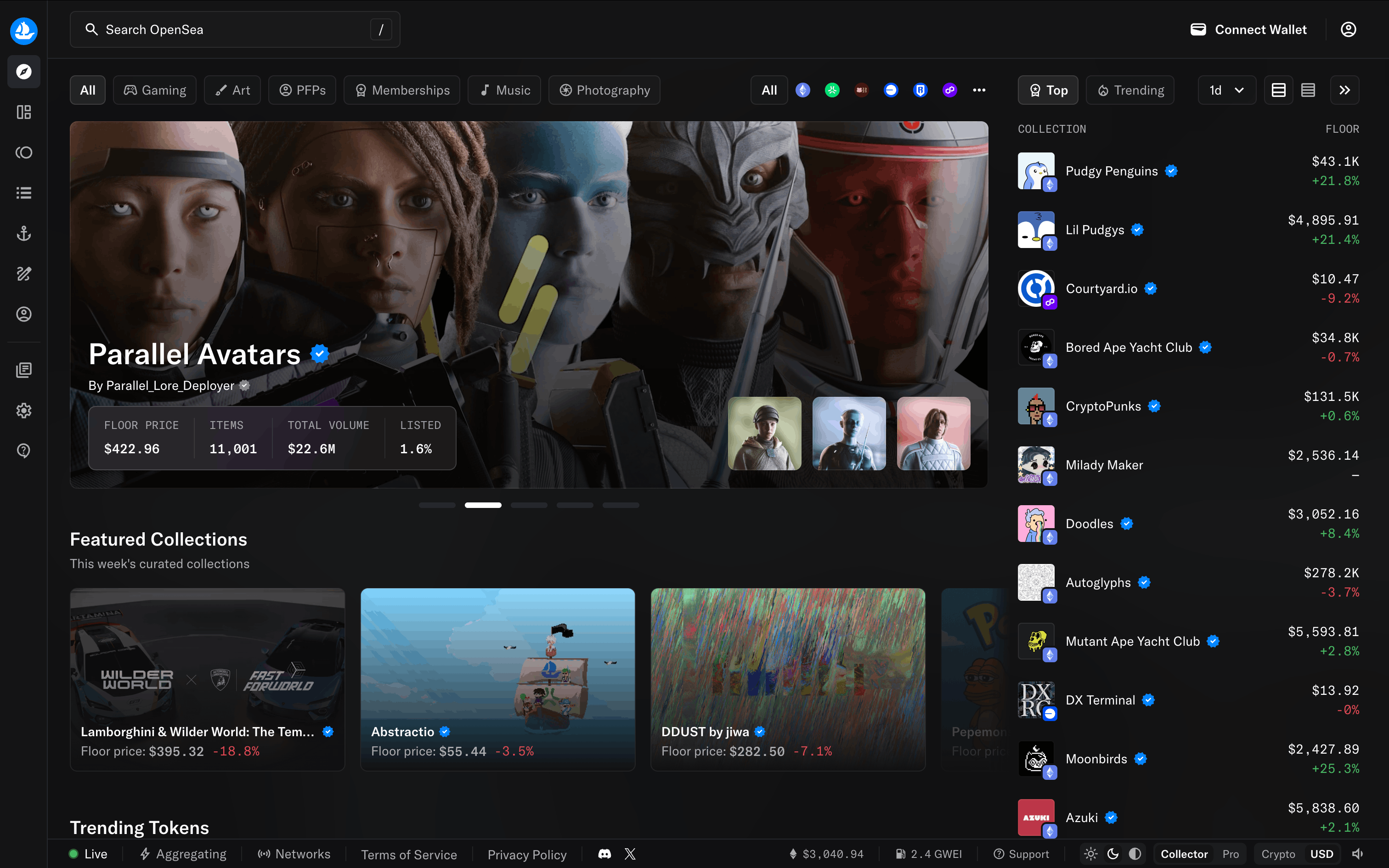
Task: Jump to the third carousel slide indicator
Action: point(529,505)
